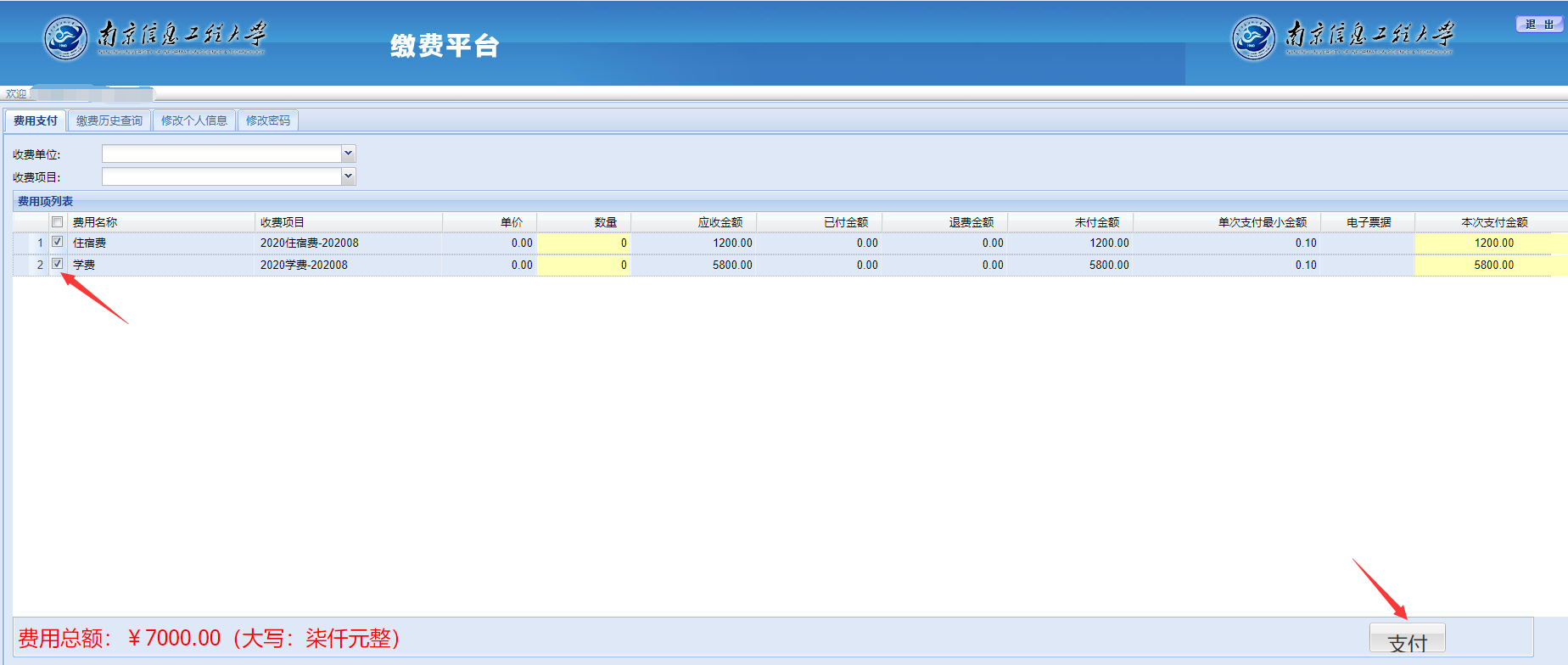Expand the 收费项目 dropdown arrow
Viewport: 1568px width, 665px height.
pyautogui.click(x=348, y=176)
